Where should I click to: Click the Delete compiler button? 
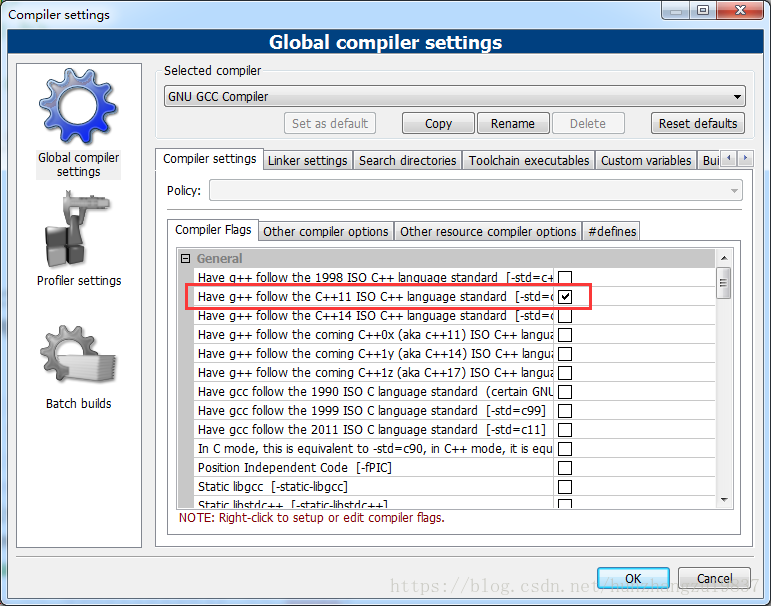coord(588,123)
